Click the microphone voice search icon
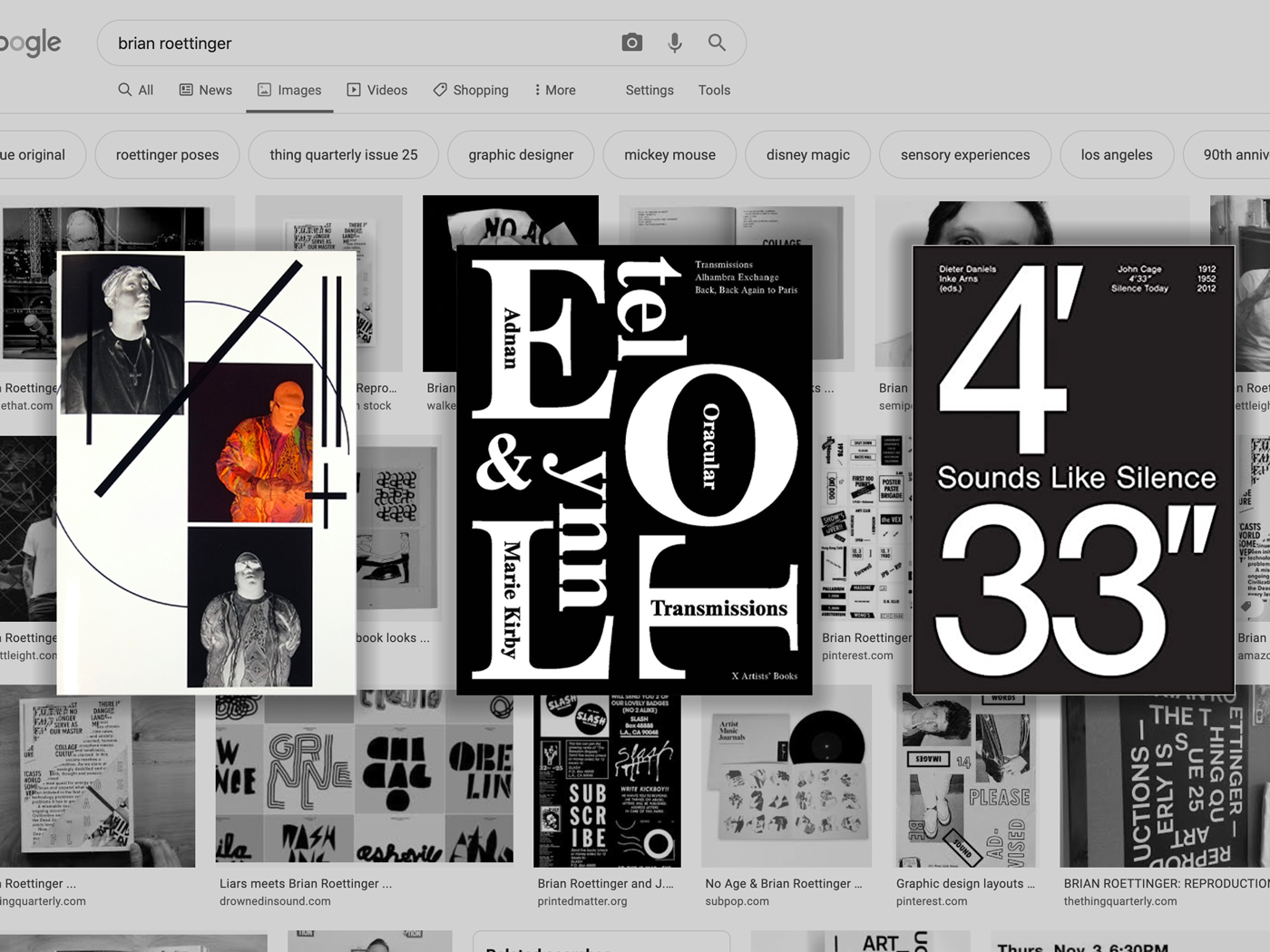Image resolution: width=1270 pixels, height=952 pixels. point(675,43)
